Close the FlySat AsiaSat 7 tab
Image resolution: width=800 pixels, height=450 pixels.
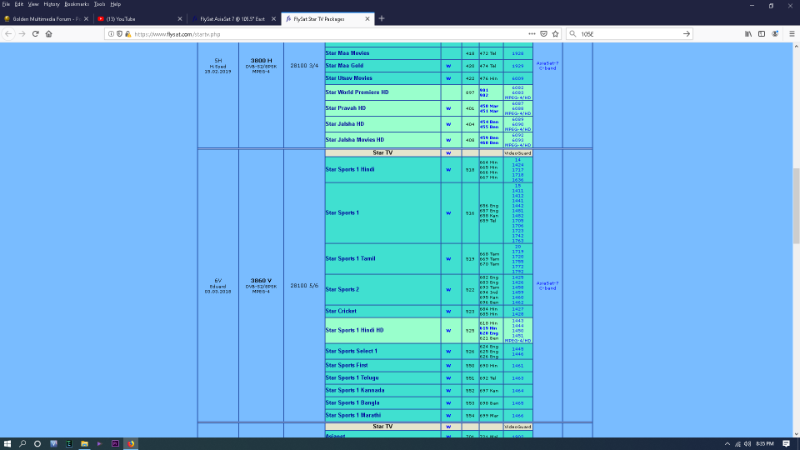(x=273, y=19)
